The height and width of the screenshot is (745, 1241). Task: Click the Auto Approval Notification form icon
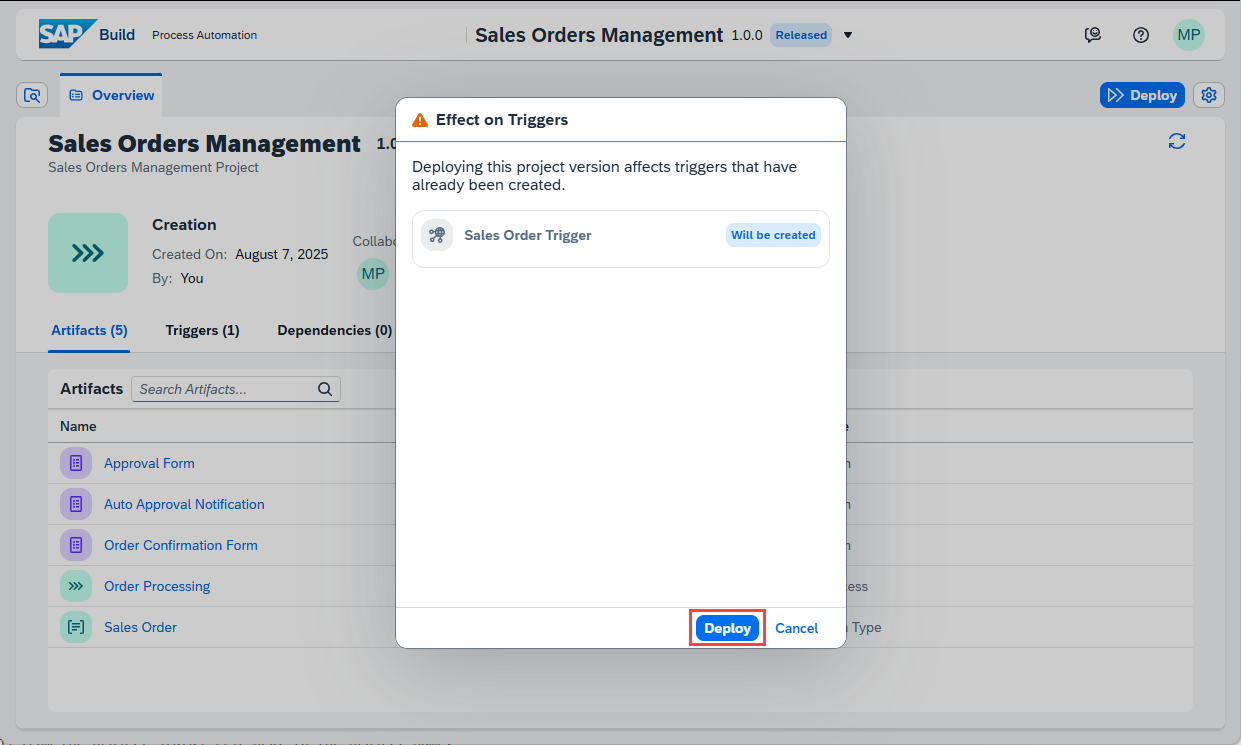[x=76, y=504]
